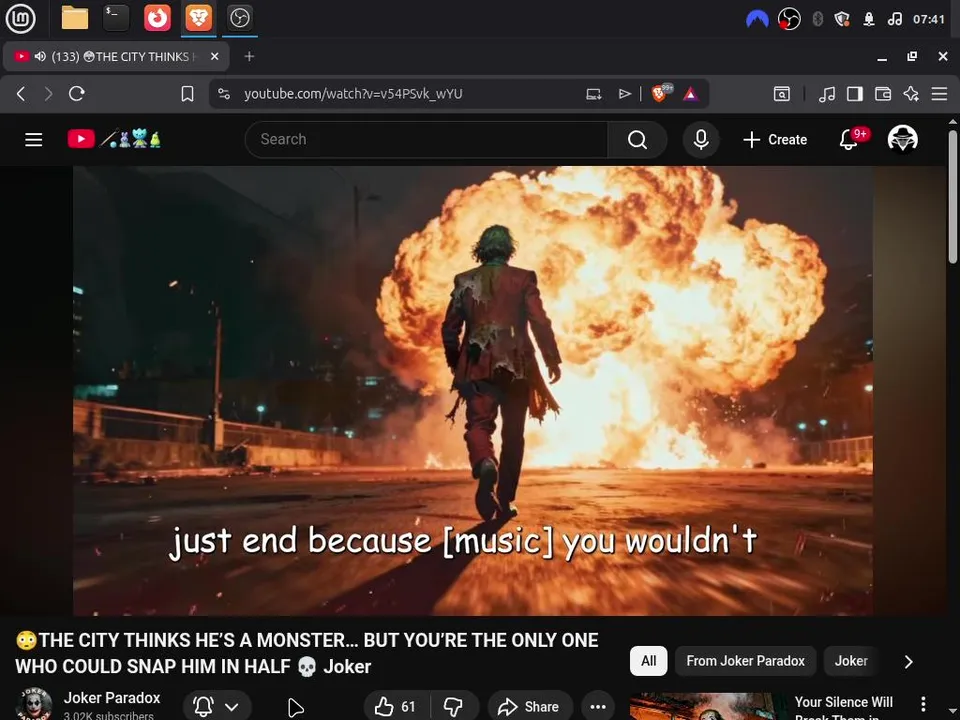Dislike this video
The height and width of the screenshot is (720, 960).
453,707
